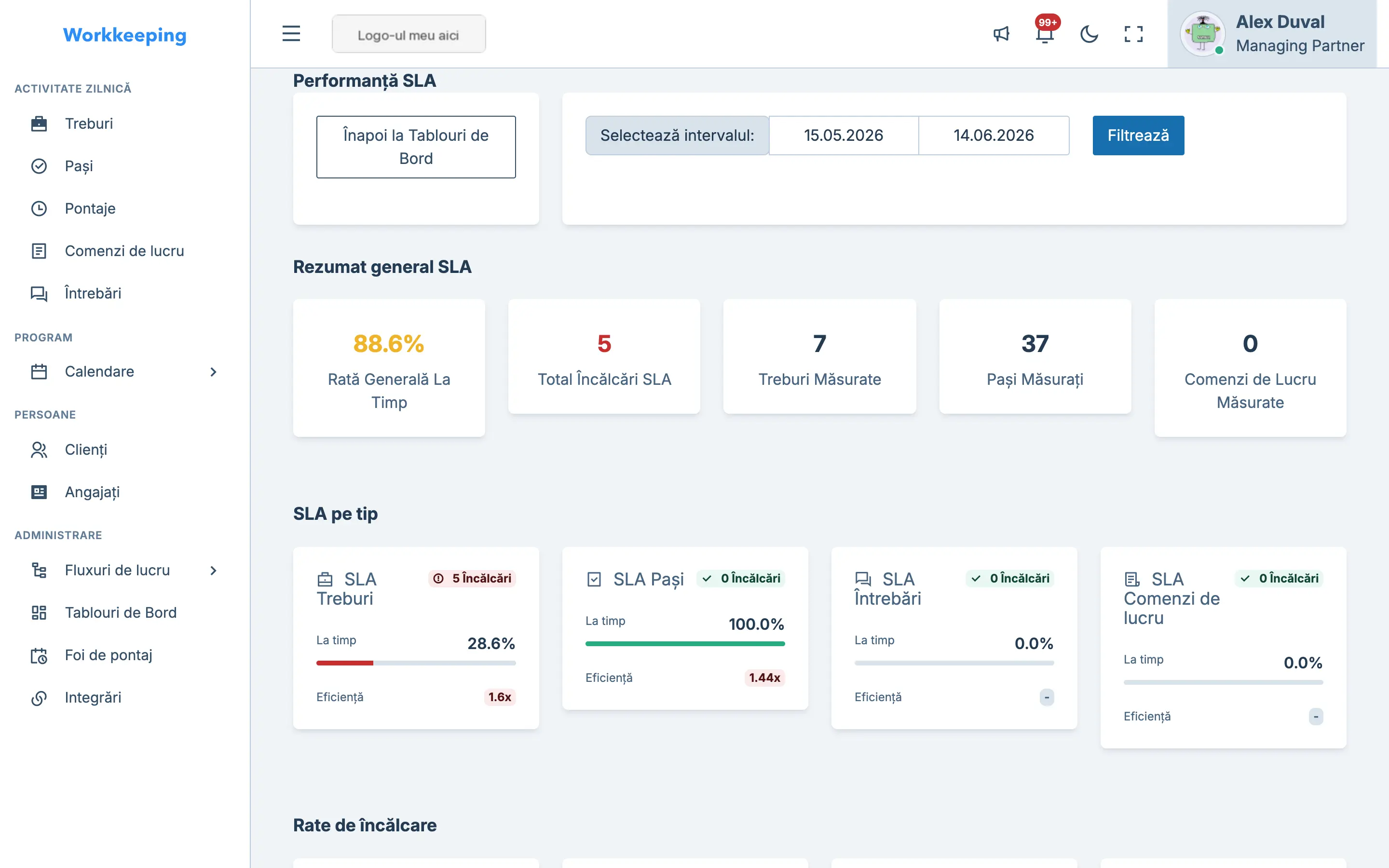The image size is (1389, 868).
Task: Click the end date 14.06.2026 field
Action: (x=994, y=136)
